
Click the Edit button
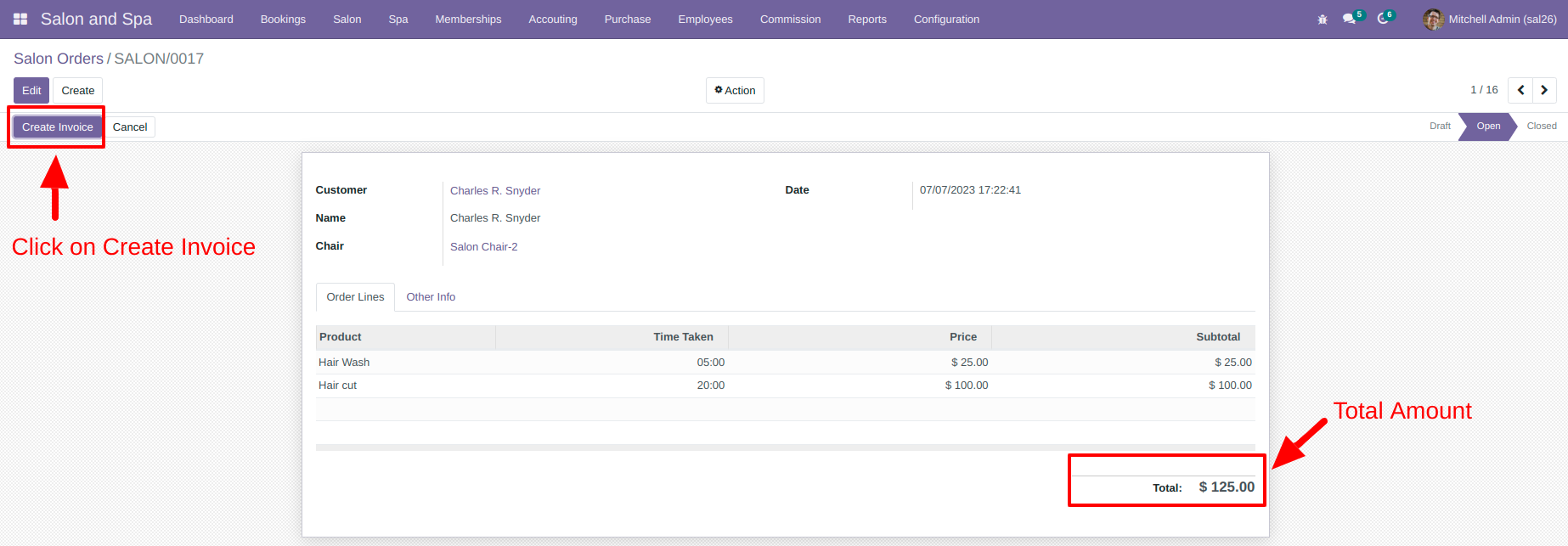point(31,90)
